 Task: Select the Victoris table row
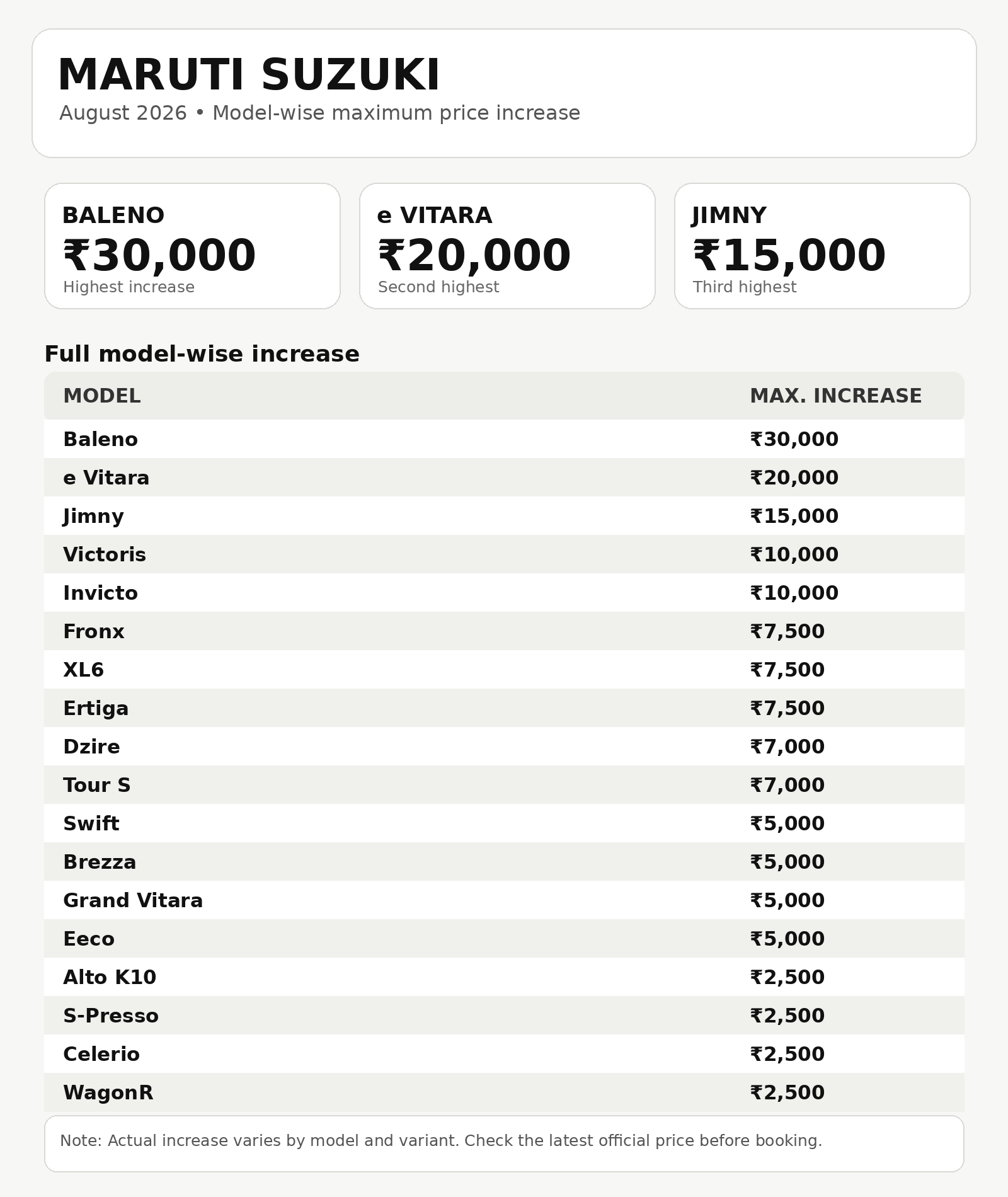click(x=504, y=554)
